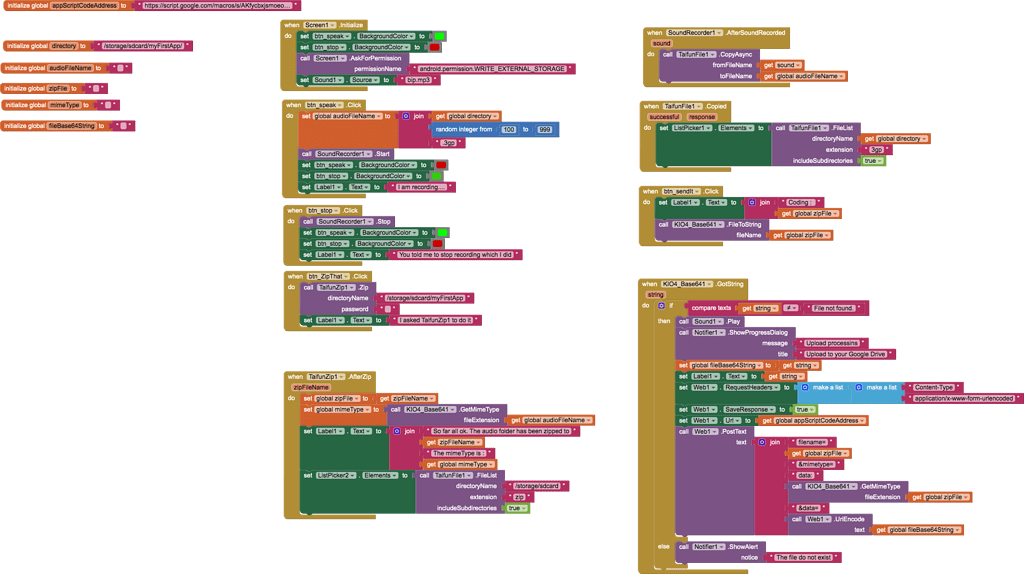Open the not-equal operator dropdown in compare texts
This screenshot has width=1024, height=574.
click(x=791, y=308)
